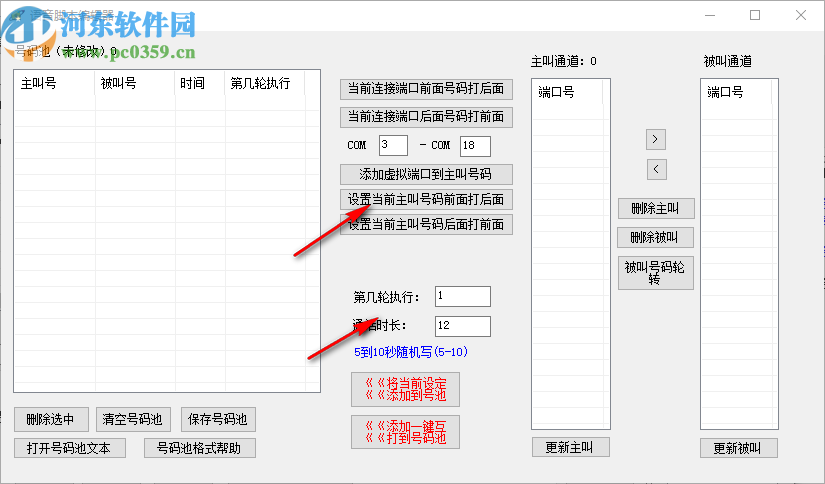This screenshot has height=484, width=825.
Task: Select 端口号 header in 主叫通道 list
Action: 568,93
